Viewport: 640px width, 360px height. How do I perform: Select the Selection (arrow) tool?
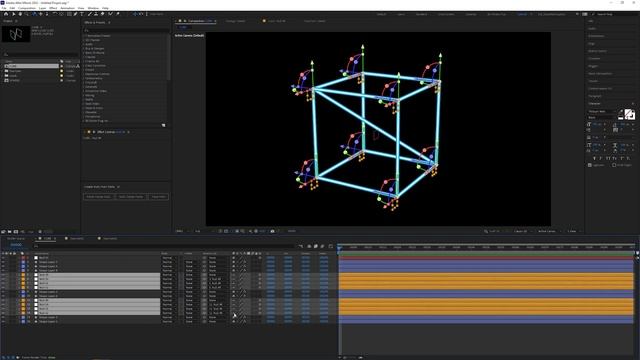point(13,14)
